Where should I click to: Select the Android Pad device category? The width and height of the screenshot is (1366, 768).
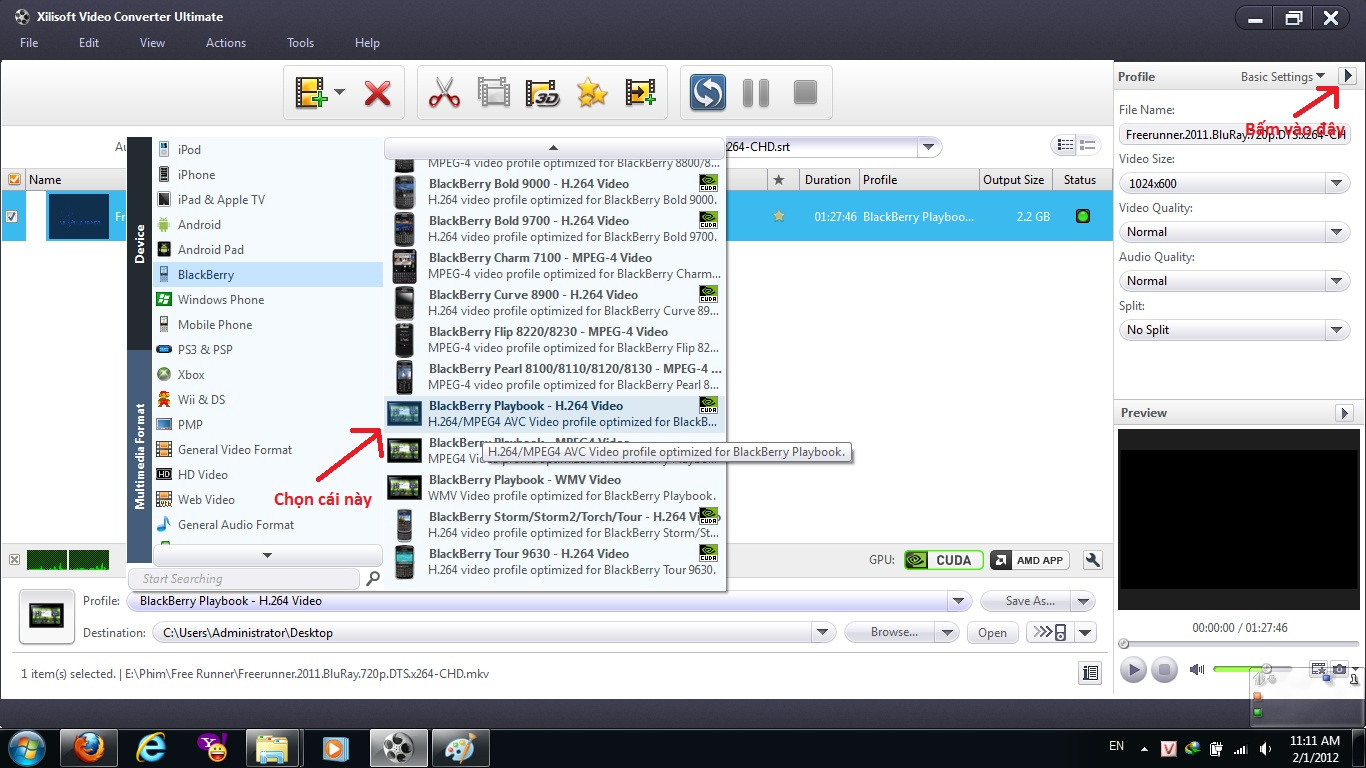tap(268, 250)
